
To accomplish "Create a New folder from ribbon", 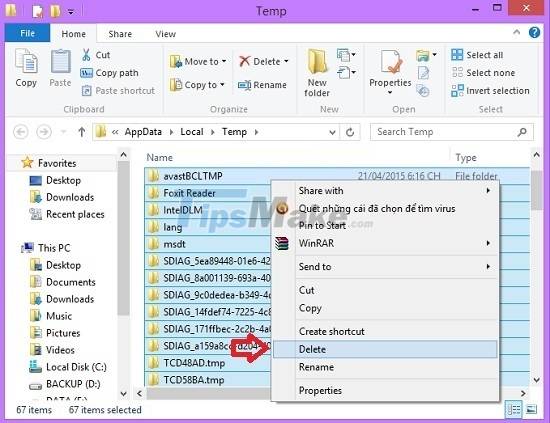I will [317, 73].
